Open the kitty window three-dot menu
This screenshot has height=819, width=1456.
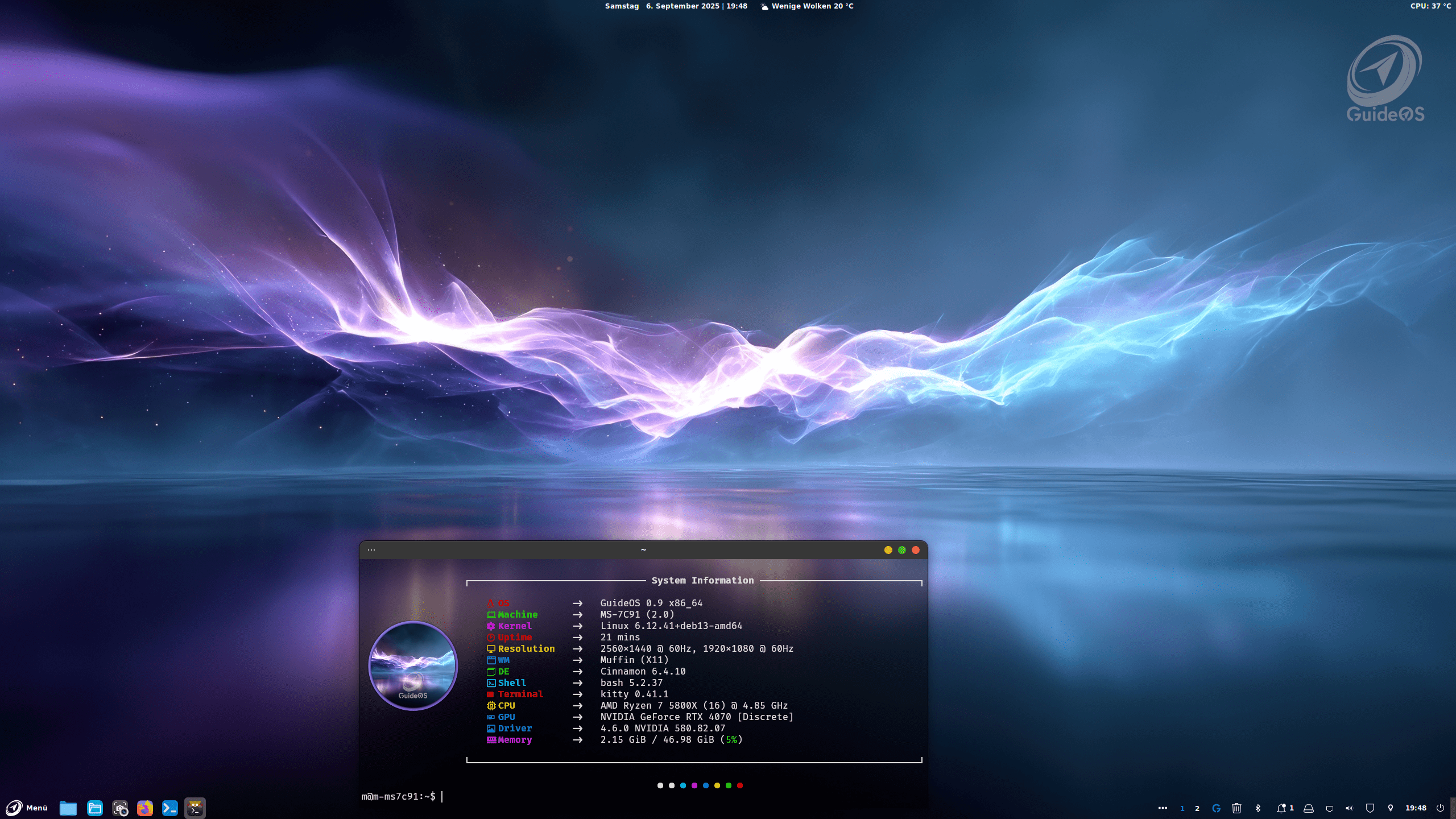371,550
